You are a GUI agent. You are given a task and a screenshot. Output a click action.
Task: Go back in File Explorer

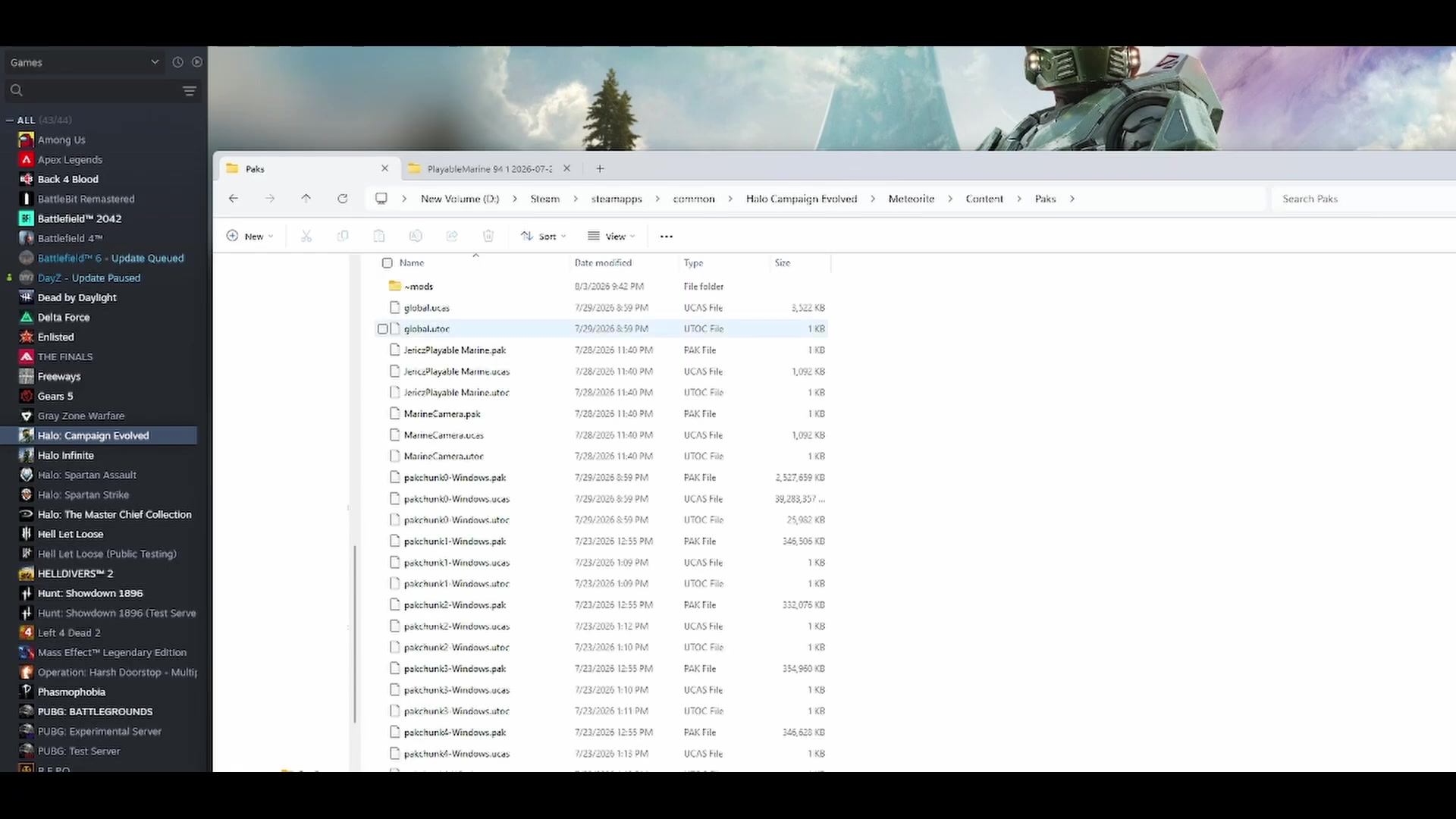234,199
